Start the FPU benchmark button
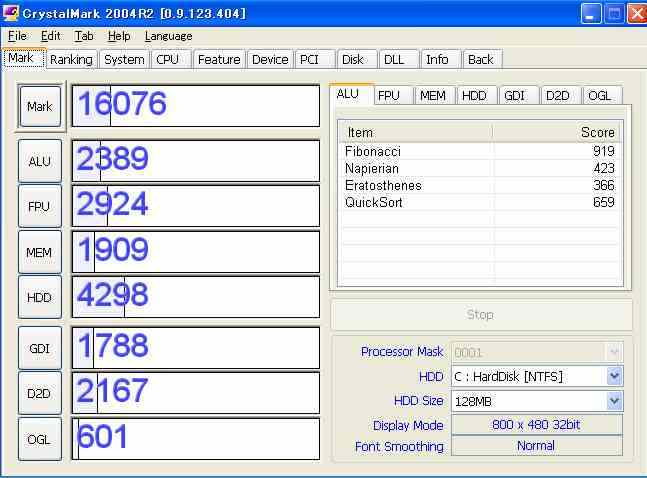 (x=40, y=206)
